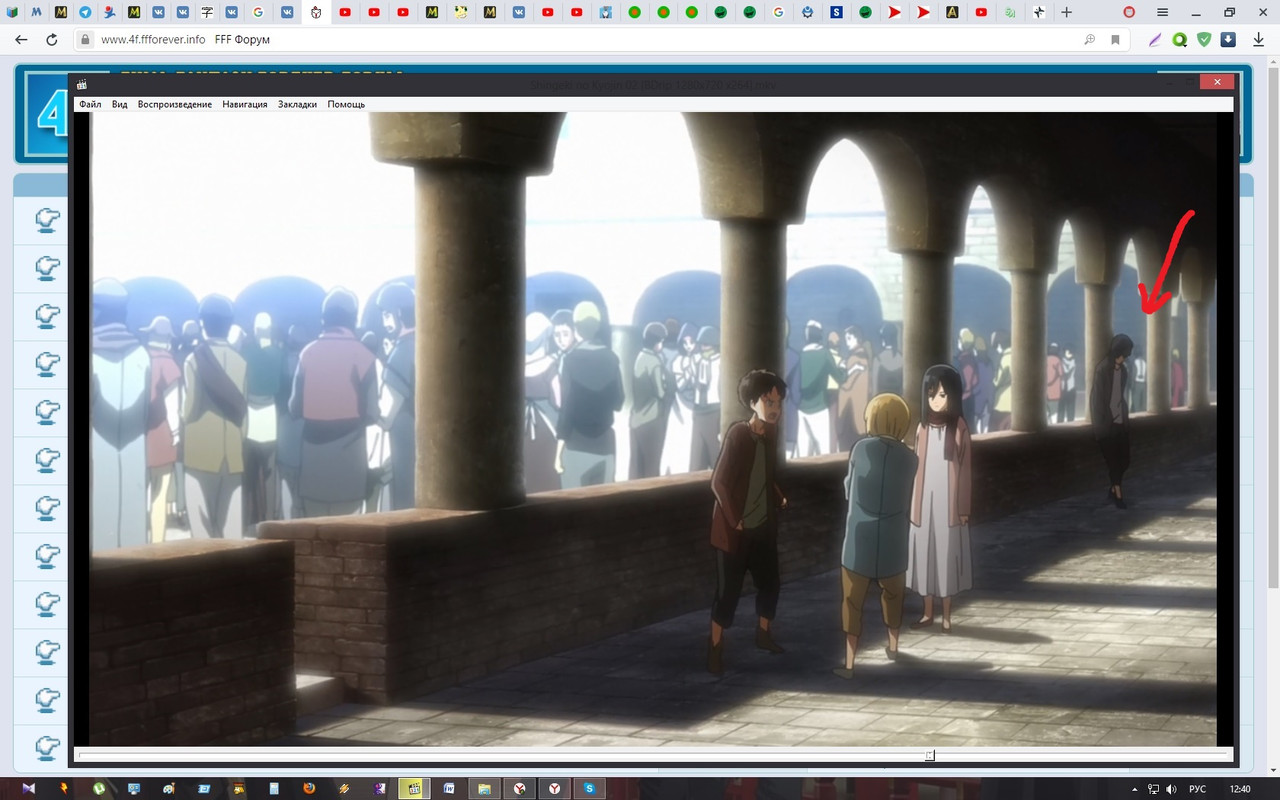
Task: Open the Воспроизведение menu
Action: [x=175, y=104]
